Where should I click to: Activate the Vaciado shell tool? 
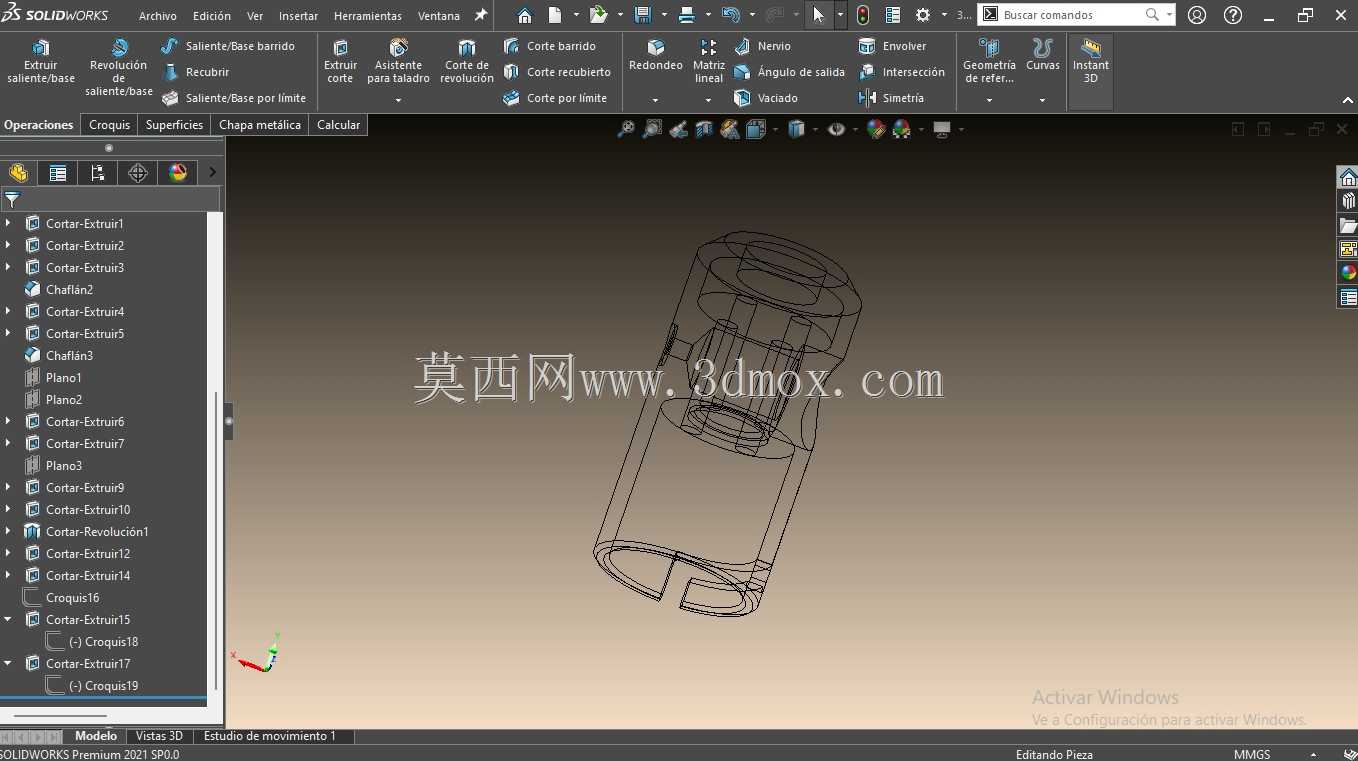coord(765,98)
